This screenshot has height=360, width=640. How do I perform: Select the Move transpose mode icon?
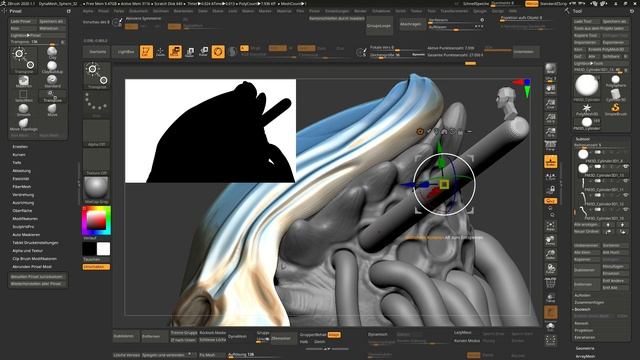coord(175,52)
